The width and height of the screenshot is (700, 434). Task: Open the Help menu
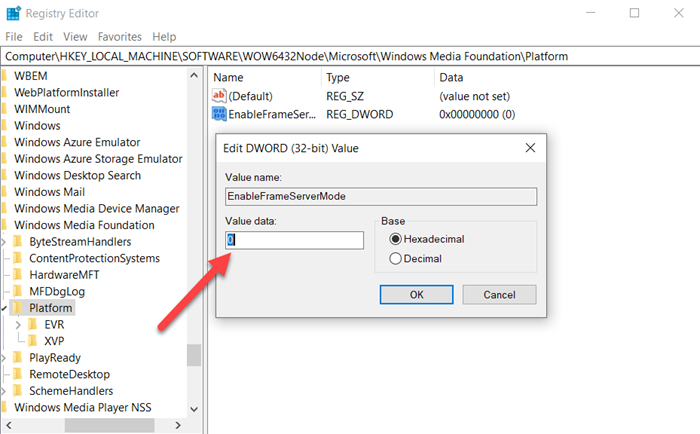(x=164, y=37)
